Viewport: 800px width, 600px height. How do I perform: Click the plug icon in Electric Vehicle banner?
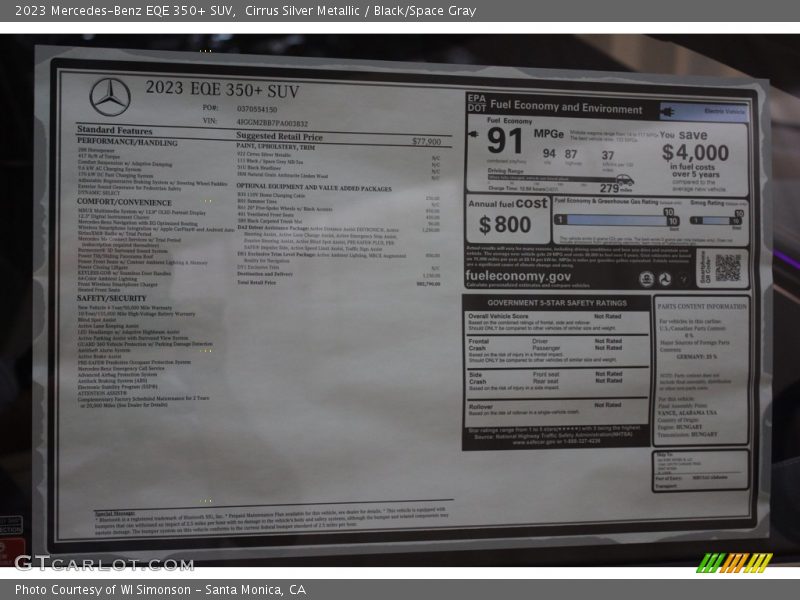coord(667,112)
